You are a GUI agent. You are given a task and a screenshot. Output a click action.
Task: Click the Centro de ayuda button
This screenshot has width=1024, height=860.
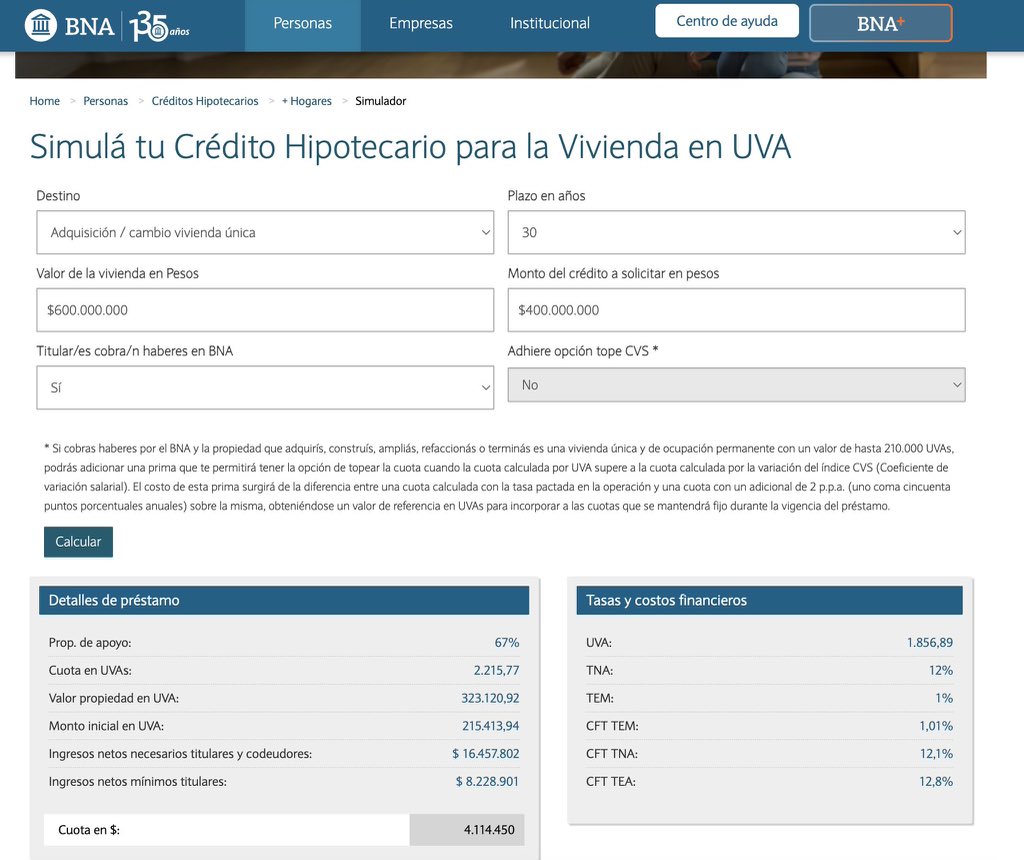tap(727, 21)
